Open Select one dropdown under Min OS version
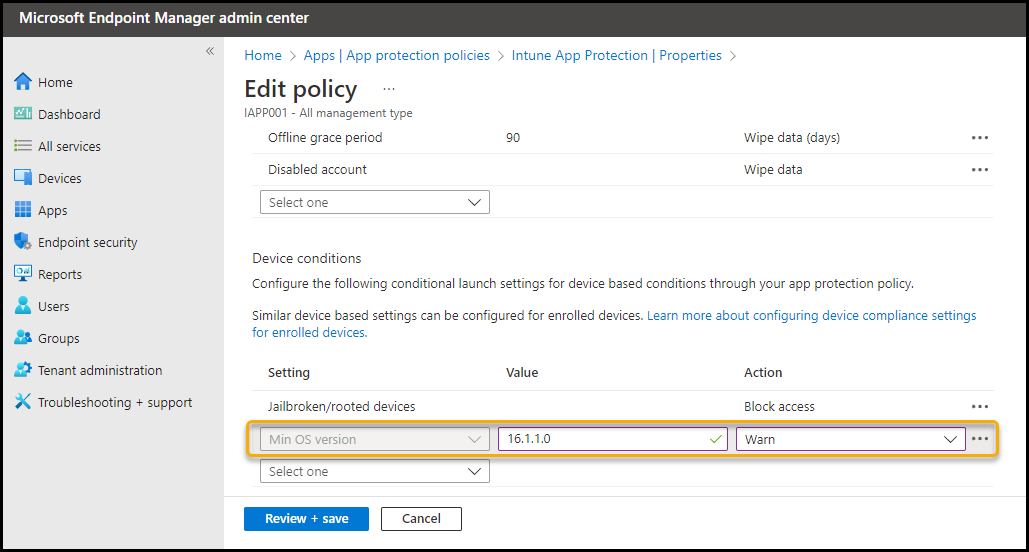The image size is (1029, 552). click(375, 471)
